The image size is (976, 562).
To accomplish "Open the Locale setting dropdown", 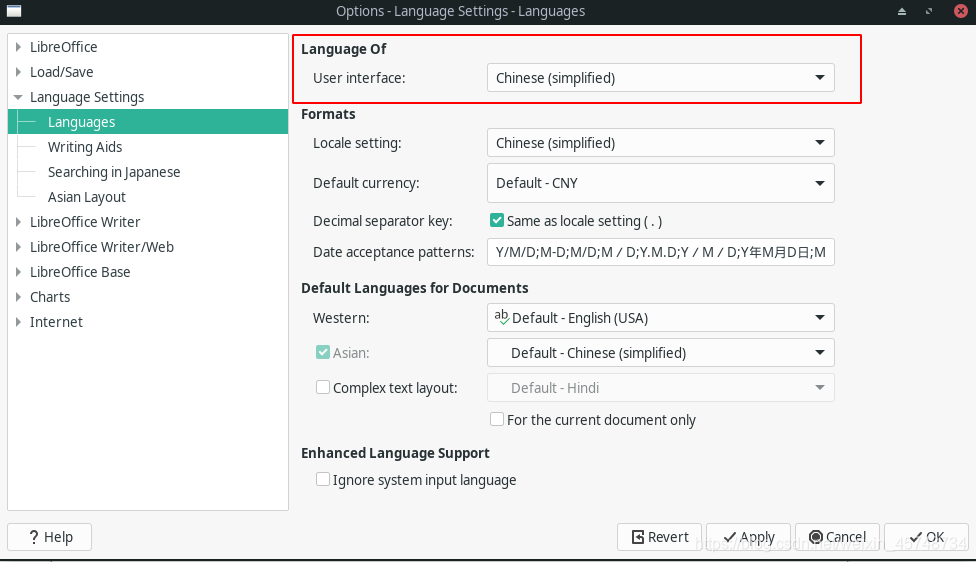I will point(660,143).
